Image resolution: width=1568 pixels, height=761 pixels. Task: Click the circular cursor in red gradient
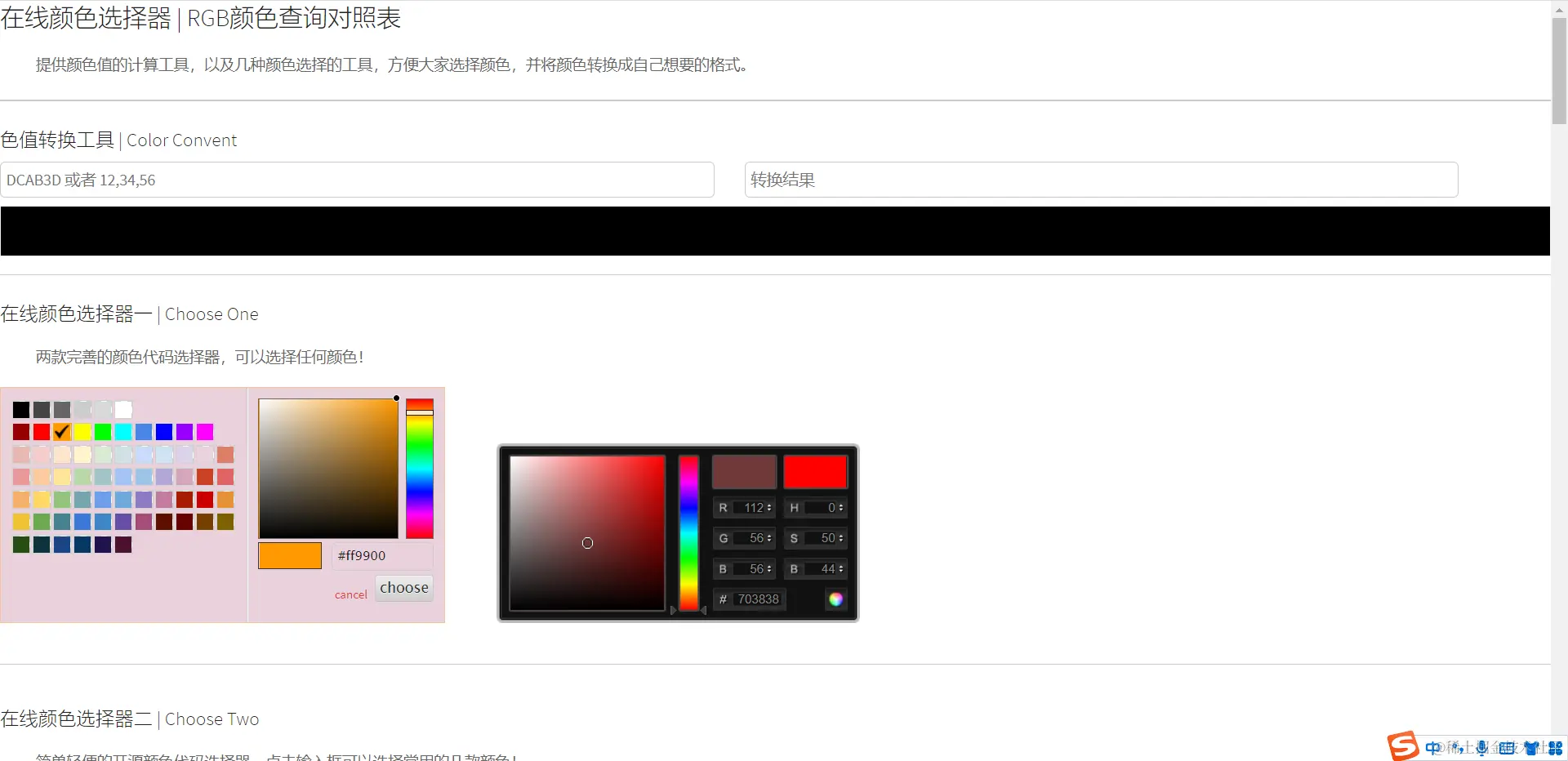(587, 543)
